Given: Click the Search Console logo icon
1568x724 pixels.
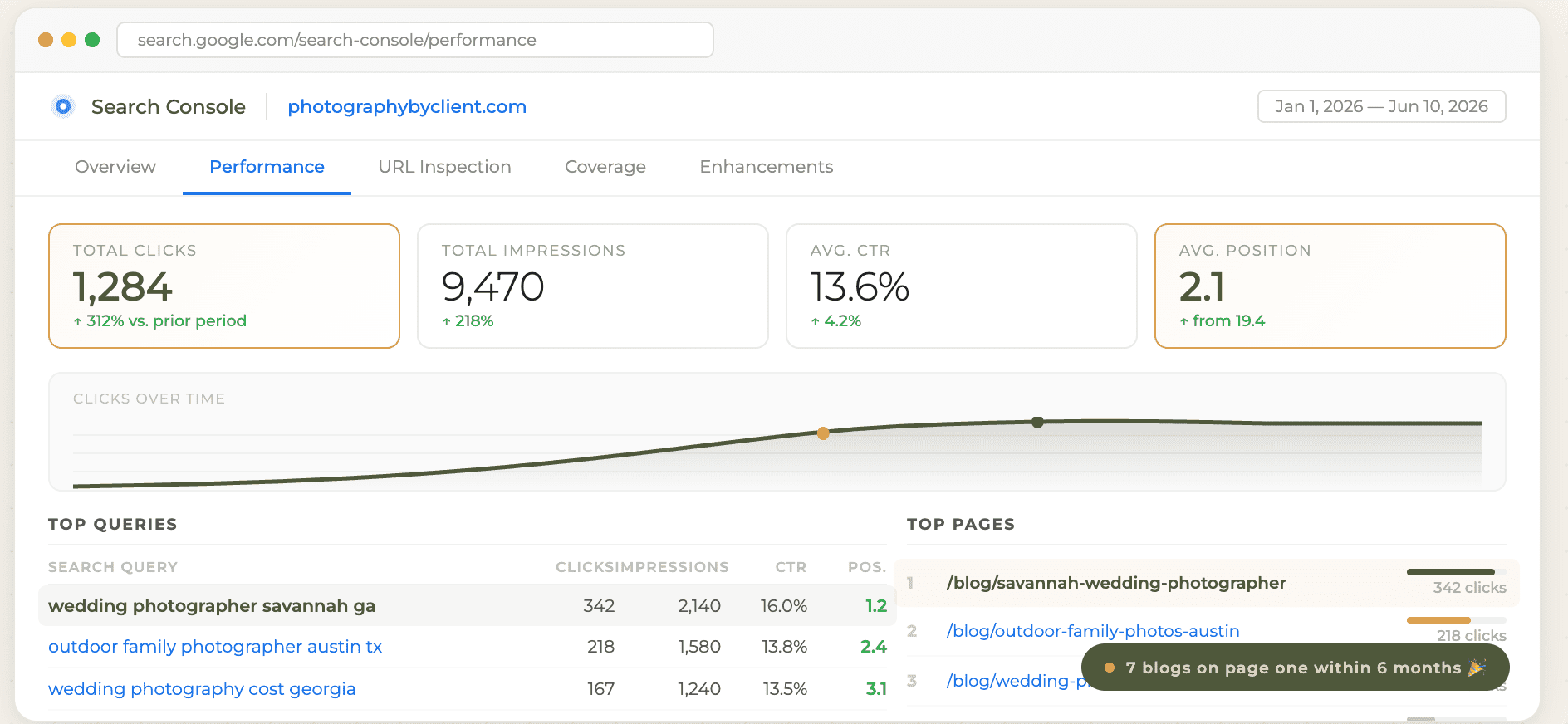Looking at the screenshot, I should (x=63, y=106).
